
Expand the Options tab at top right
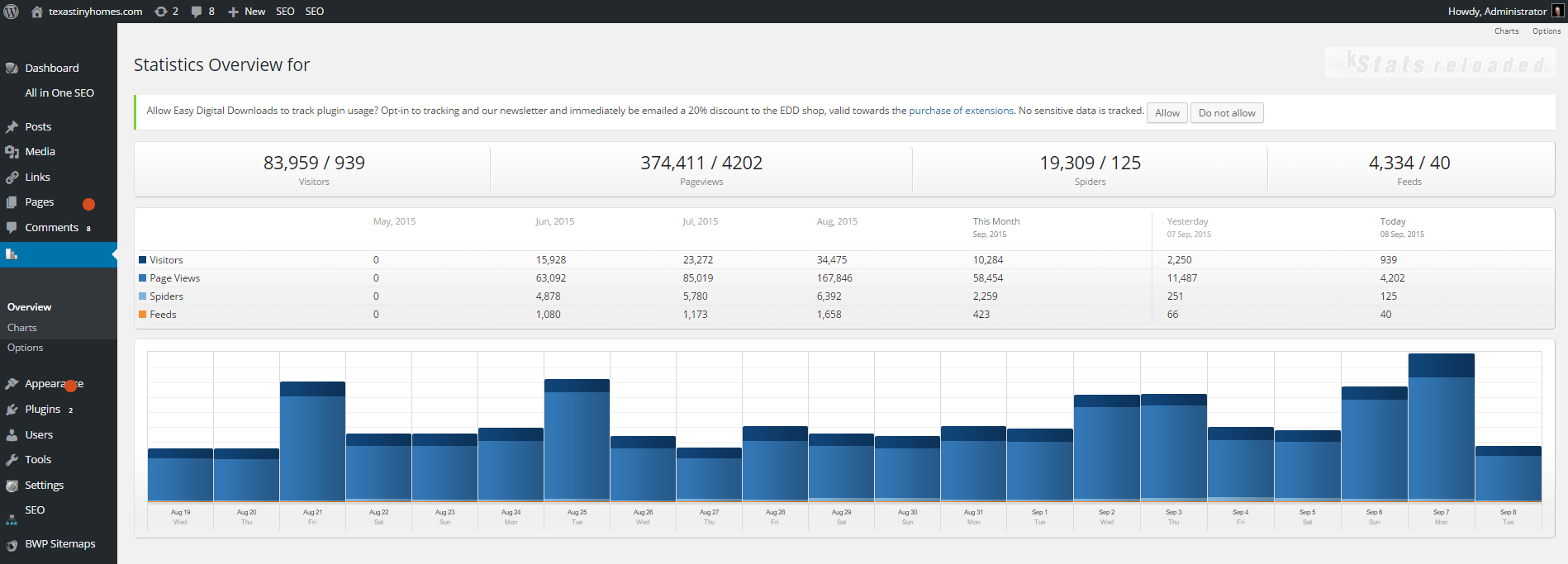1546,31
